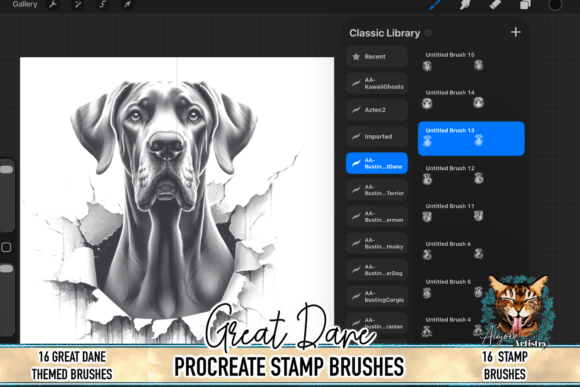Select the AA-bustingCorgis brush set
Image resolution: width=580 pixels, height=387 pixels.
pyautogui.click(x=377, y=296)
